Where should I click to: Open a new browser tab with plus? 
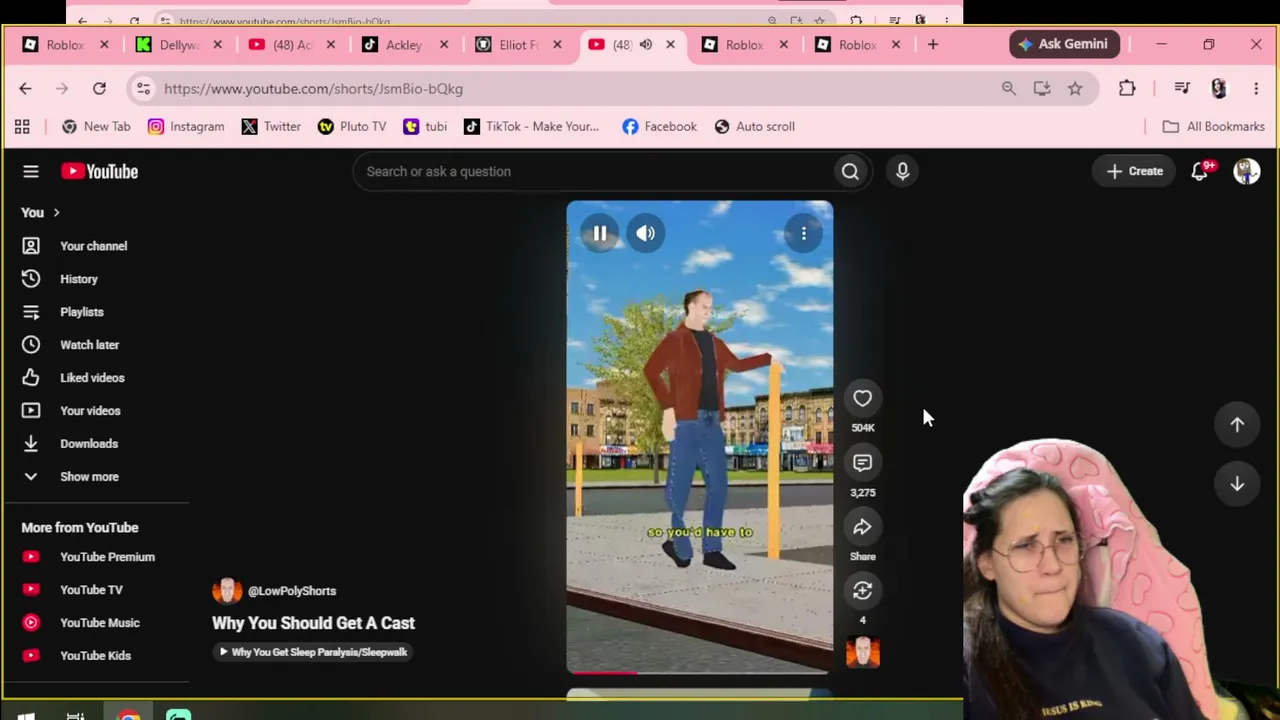tap(933, 44)
